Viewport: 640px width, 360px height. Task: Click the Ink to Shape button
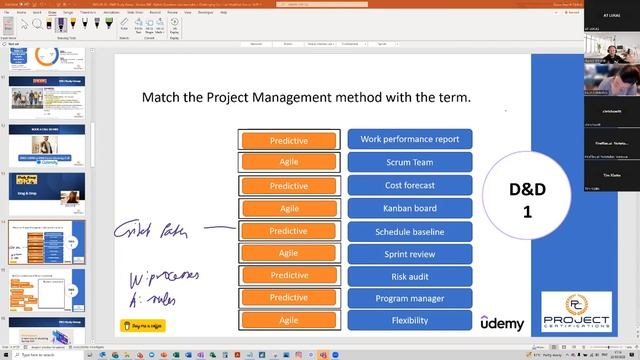click(x=149, y=26)
